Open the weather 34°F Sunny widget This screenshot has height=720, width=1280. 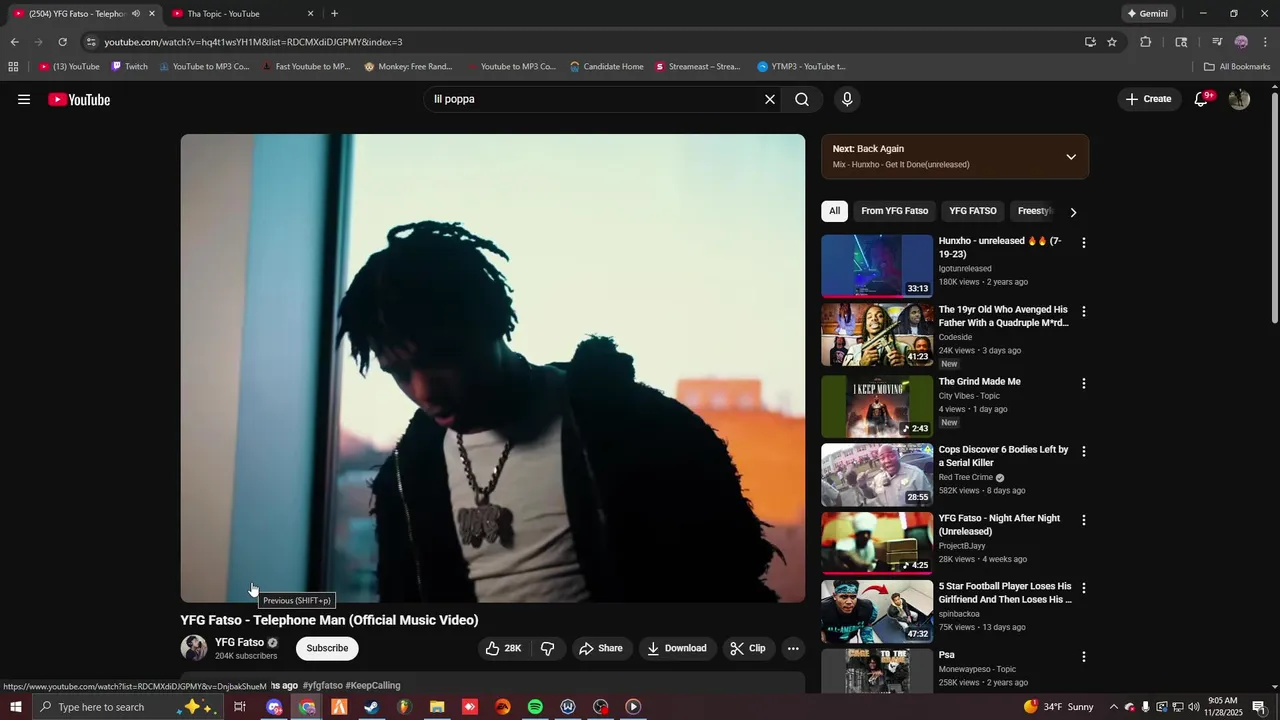pyautogui.click(x=1059, y=707)
